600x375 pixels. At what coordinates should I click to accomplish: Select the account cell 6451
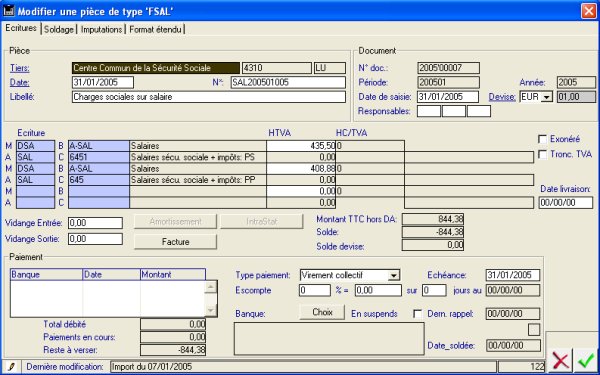(99, 157)
